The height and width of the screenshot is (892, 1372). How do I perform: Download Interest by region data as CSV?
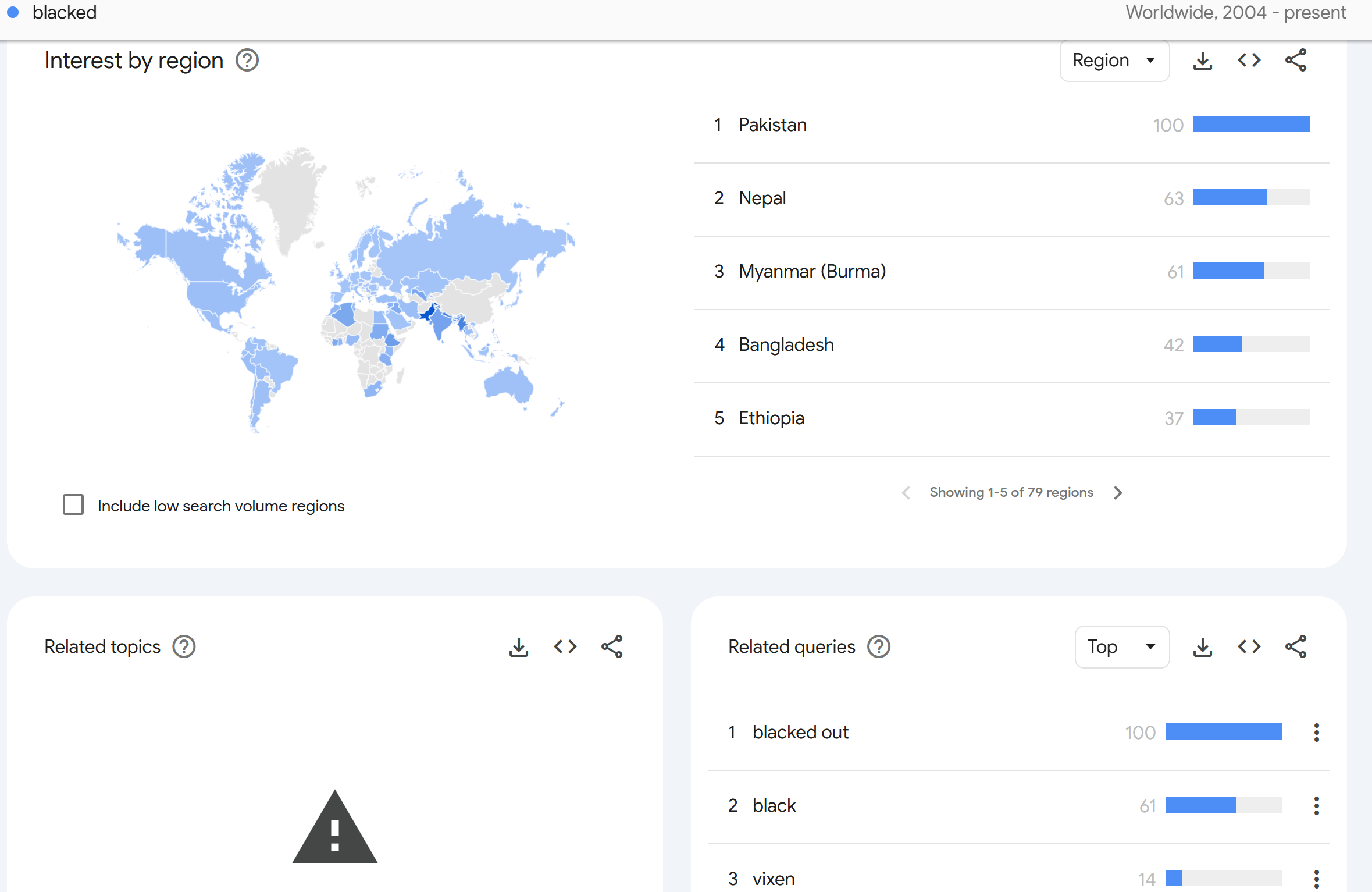point(1202,61)
